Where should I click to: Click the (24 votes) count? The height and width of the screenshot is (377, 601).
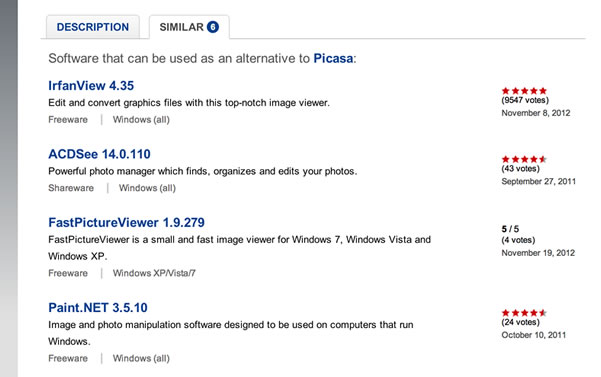coord(521,322)
